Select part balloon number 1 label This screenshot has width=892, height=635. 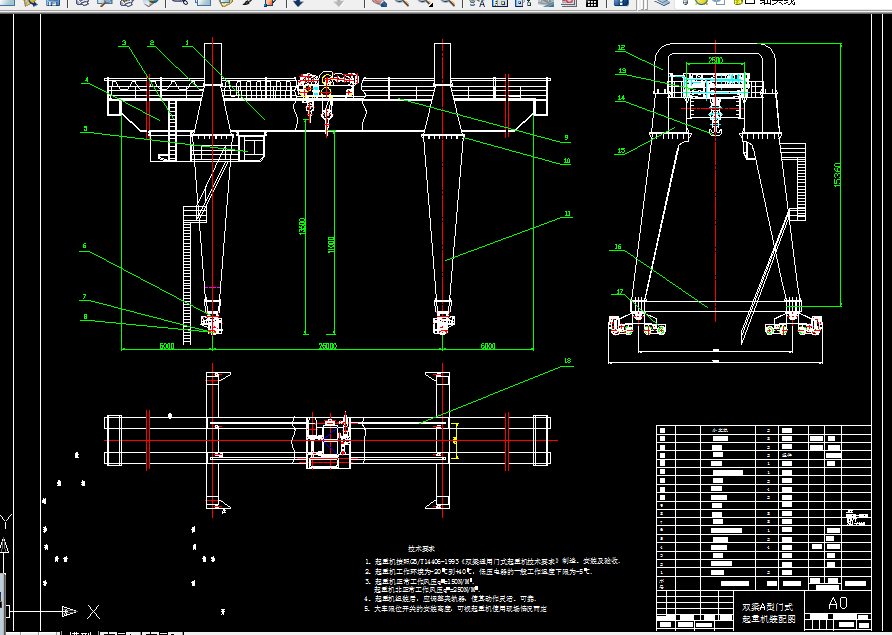click(187, 43)
